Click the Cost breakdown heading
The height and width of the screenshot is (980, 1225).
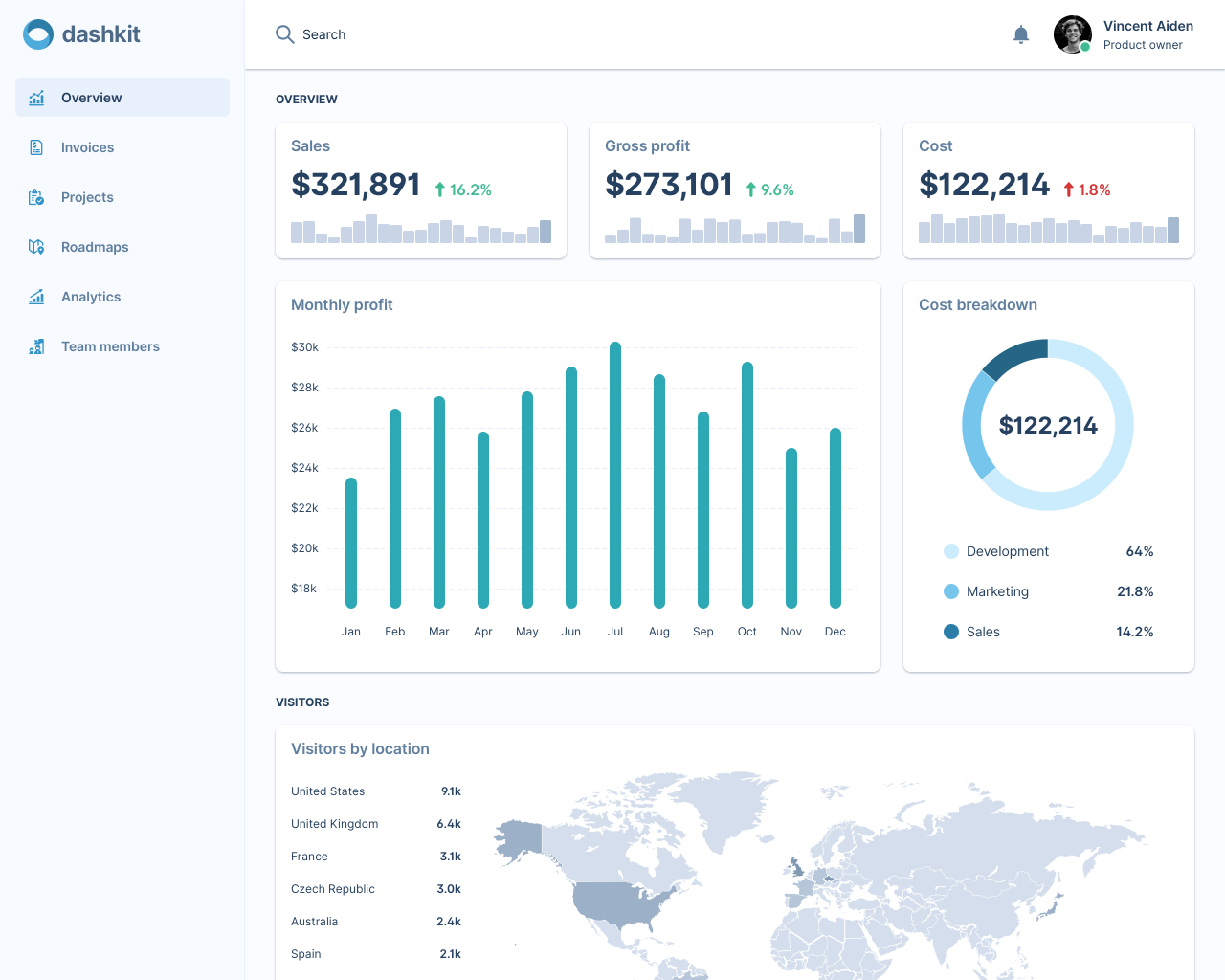pyautogui.click(x=978, y=304)
